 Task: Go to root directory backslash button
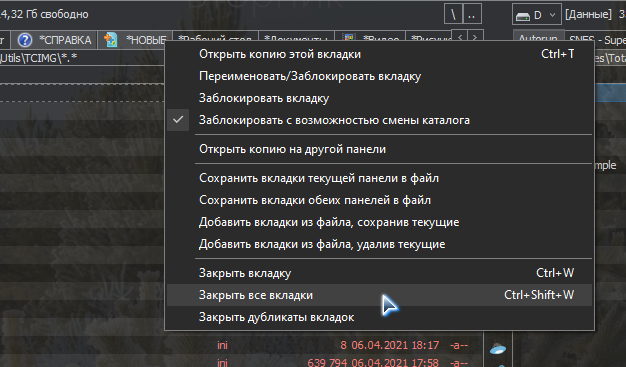coord(453,15)
